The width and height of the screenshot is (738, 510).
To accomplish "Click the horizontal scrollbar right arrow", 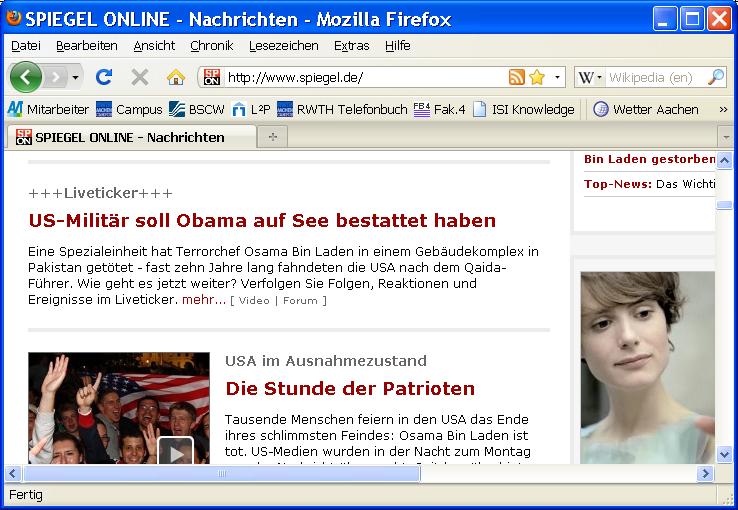I will (x=706, y=473).
